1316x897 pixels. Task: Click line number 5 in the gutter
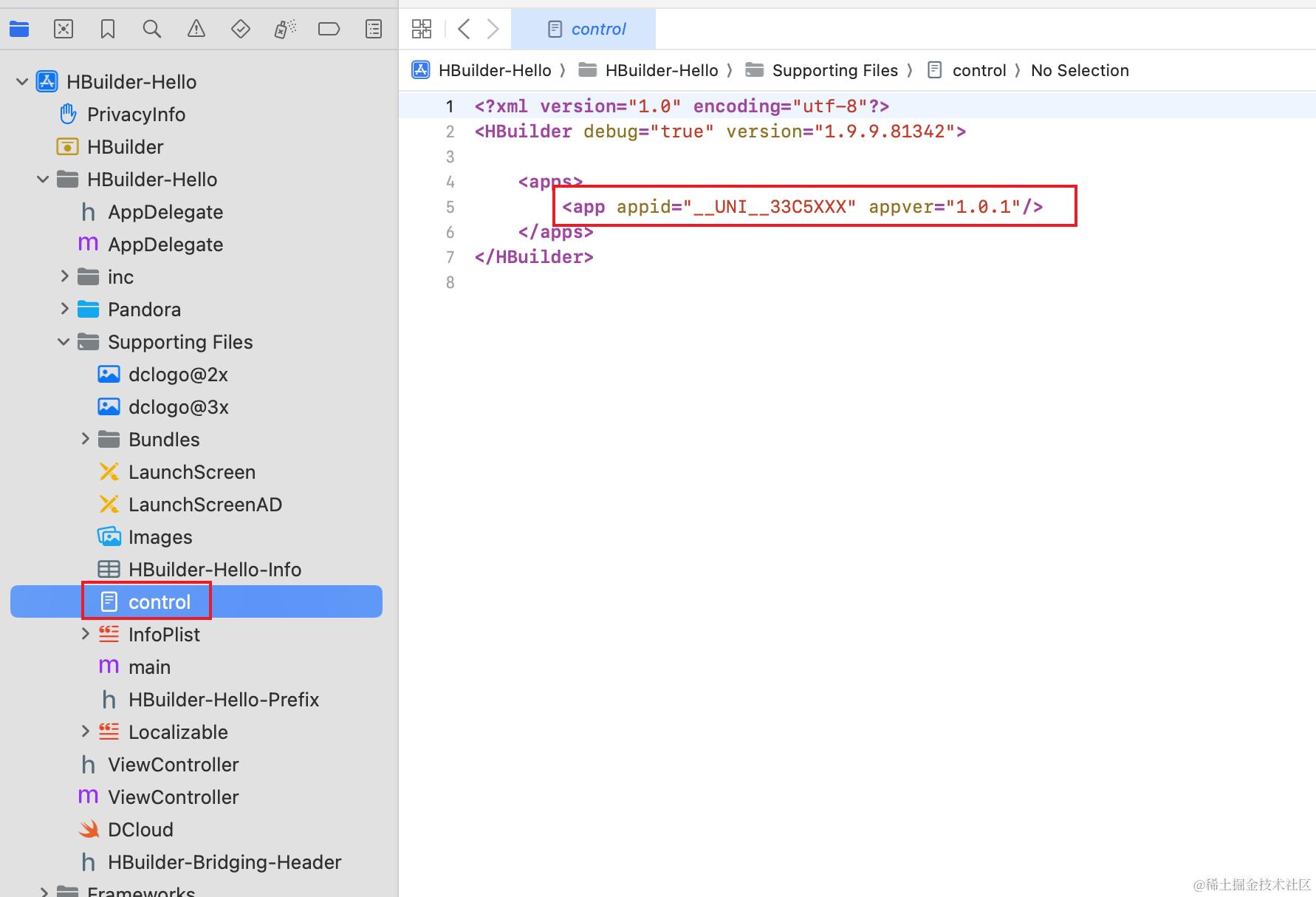coord(450,207)
